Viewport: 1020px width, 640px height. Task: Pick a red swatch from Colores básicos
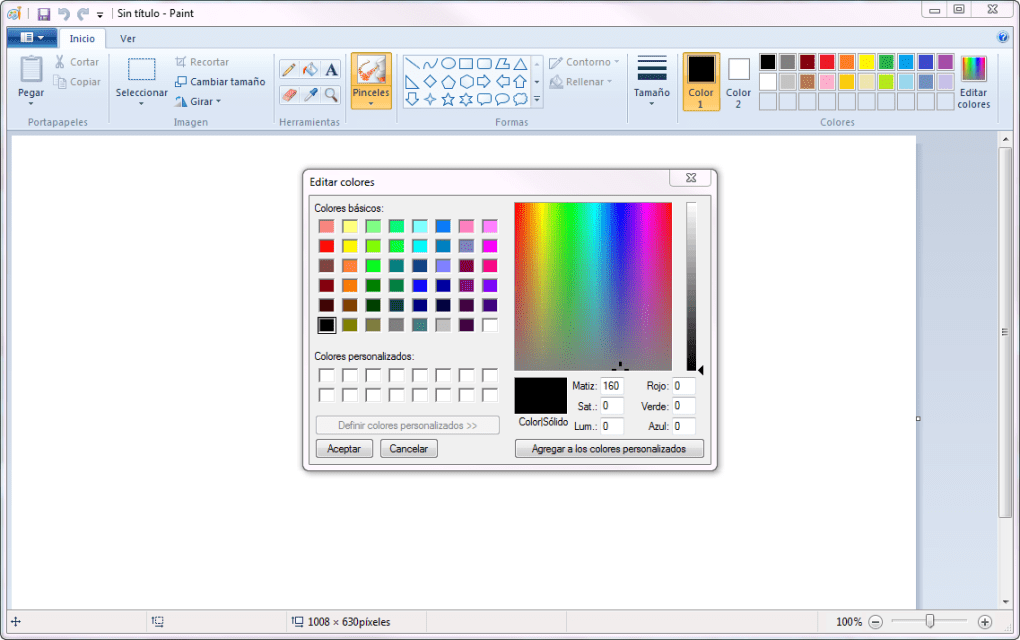(x=325, y=245)
